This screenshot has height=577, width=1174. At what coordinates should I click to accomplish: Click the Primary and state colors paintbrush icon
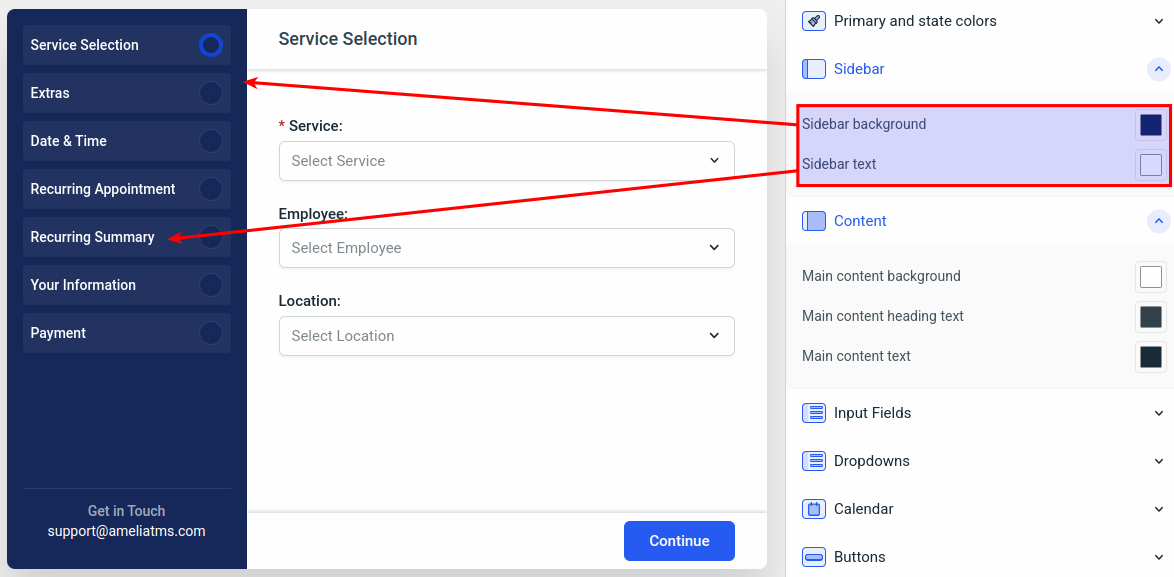coord(814,21)
